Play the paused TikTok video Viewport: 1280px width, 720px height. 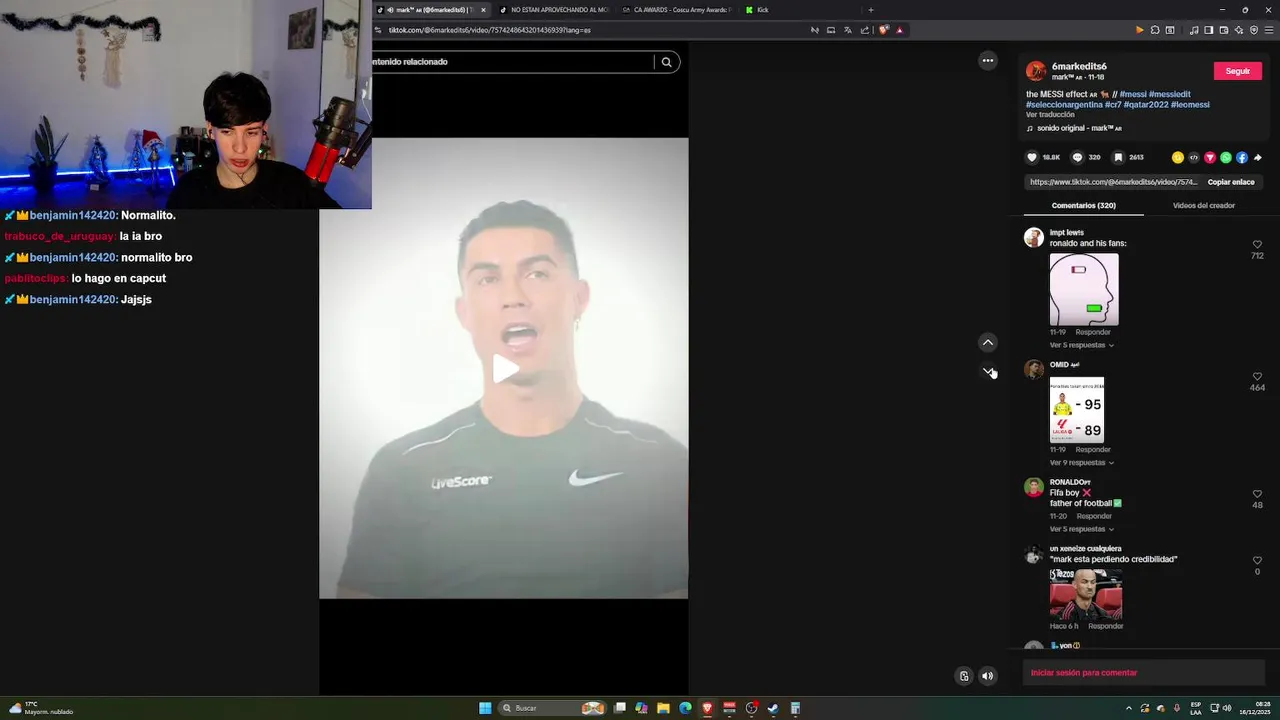point(504,369)
